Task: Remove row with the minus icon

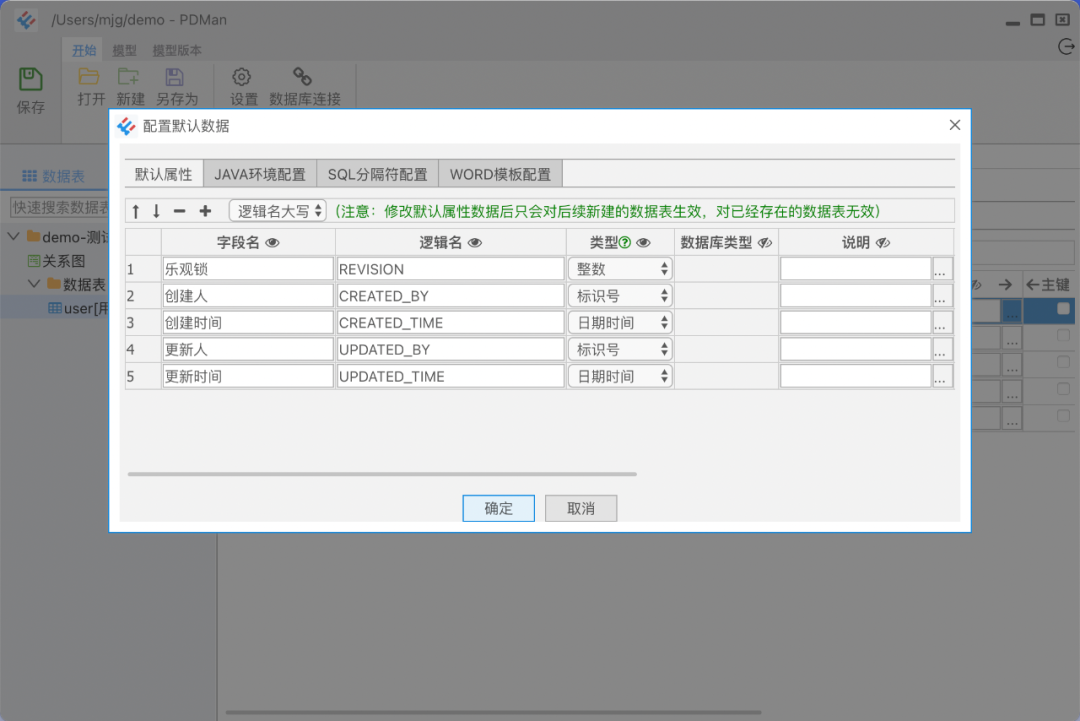Action: (180, 211)
